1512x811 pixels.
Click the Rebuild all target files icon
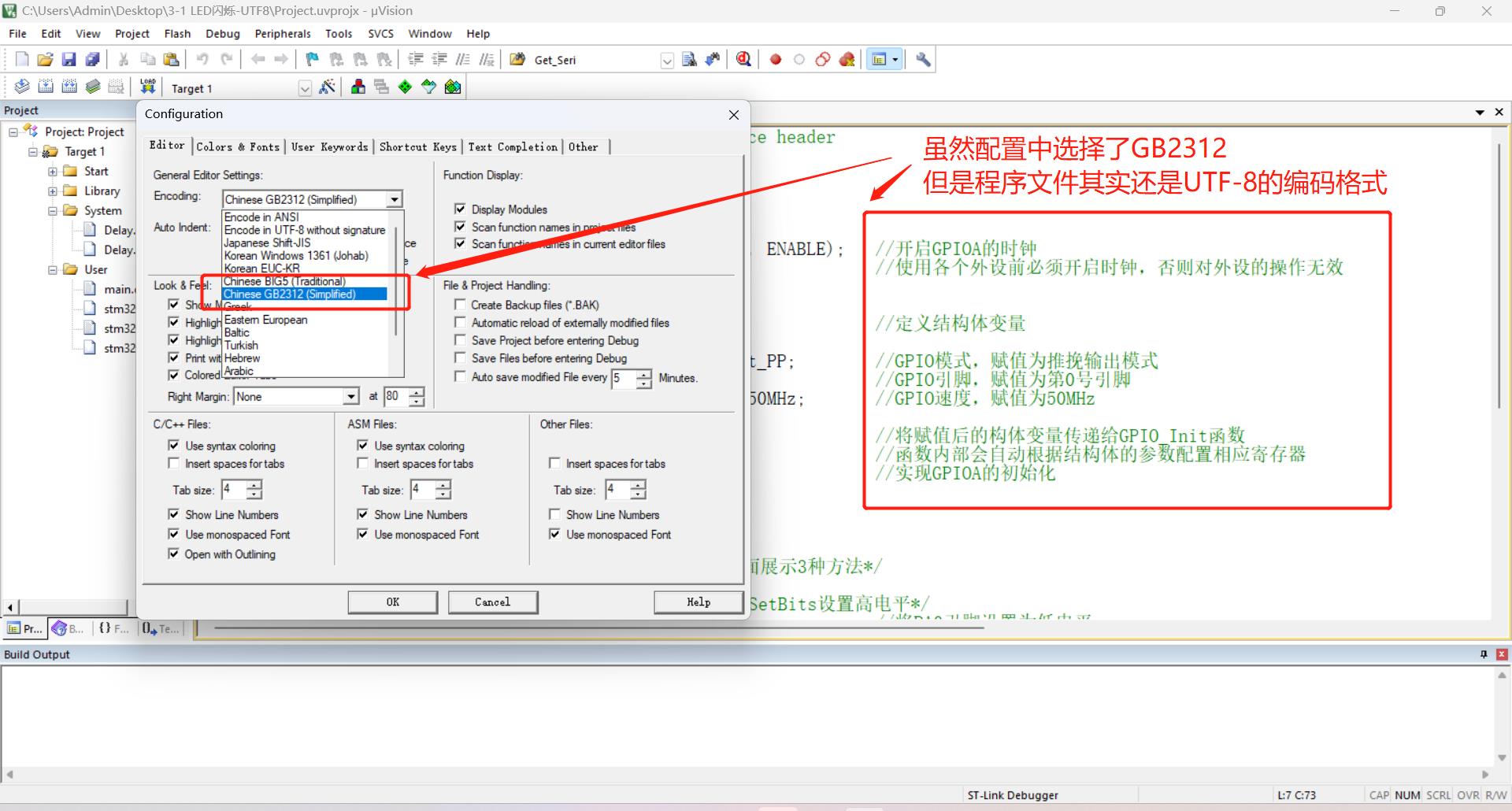click(69, 87)
